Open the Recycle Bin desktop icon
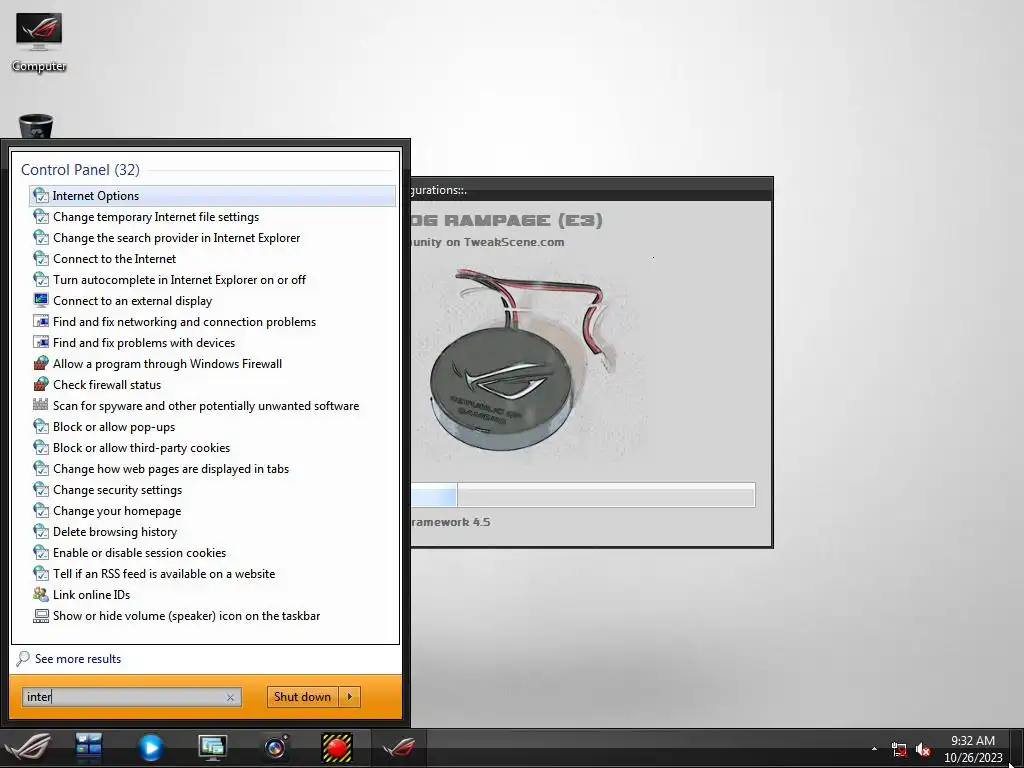 (x=36, y=125)
